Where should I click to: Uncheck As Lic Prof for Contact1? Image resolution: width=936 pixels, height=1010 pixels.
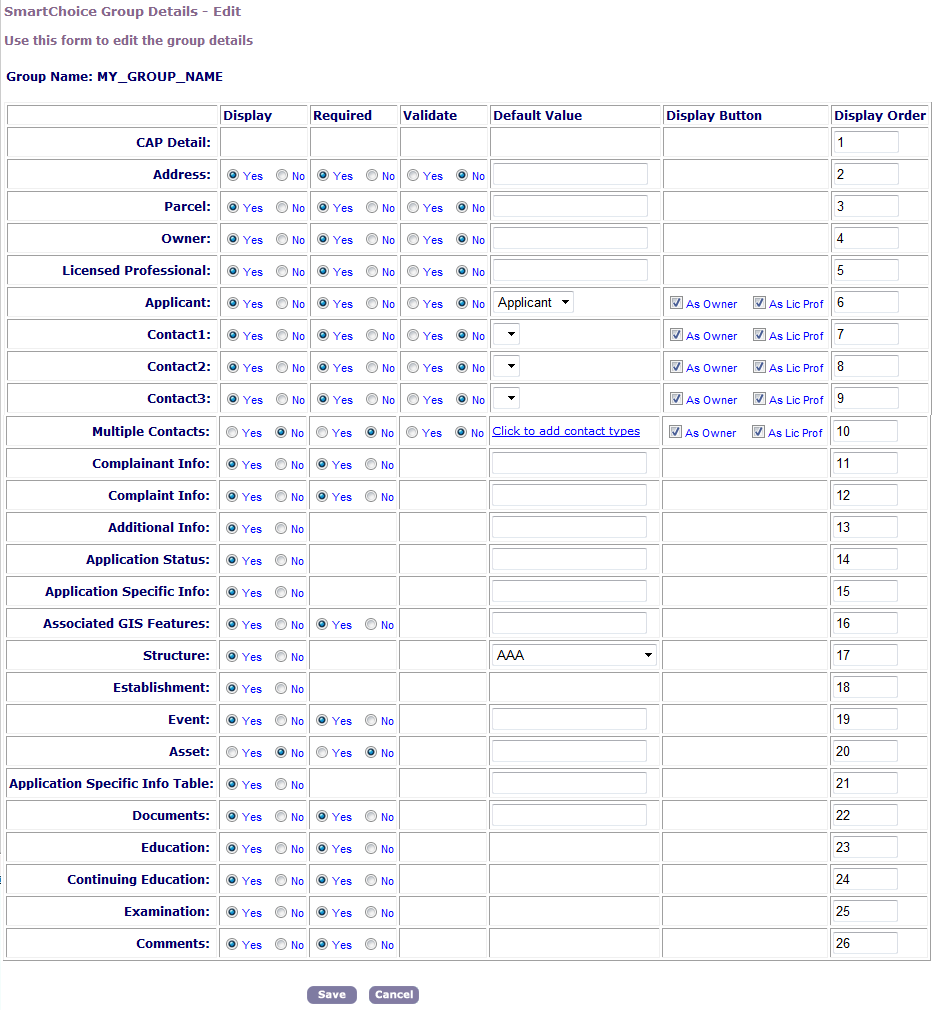[x=760, y=335]
